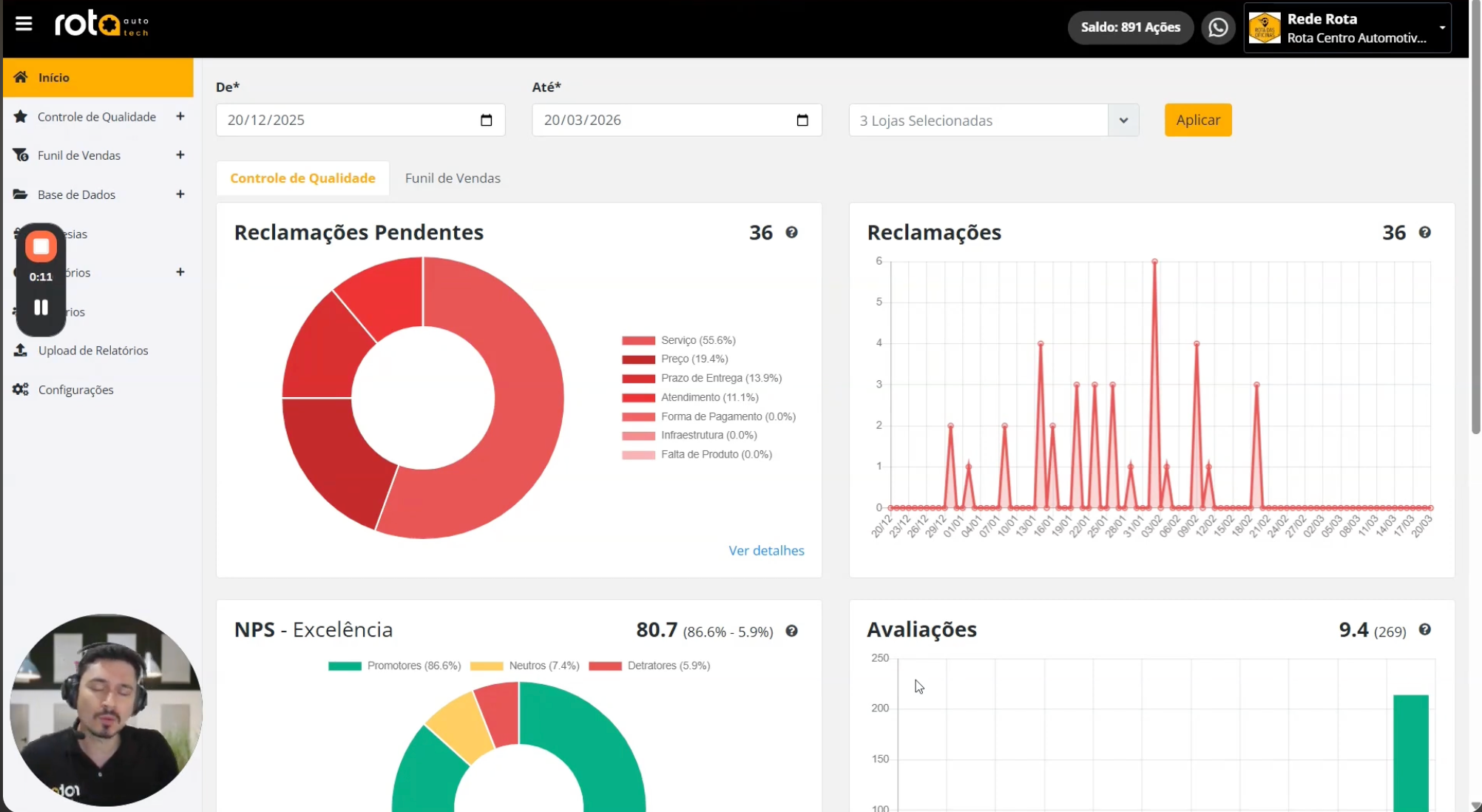The height and width of the screenshot is (812, 1482).
Task: Click the Reclamações Pendentes heading
Action: pos(359,232)
